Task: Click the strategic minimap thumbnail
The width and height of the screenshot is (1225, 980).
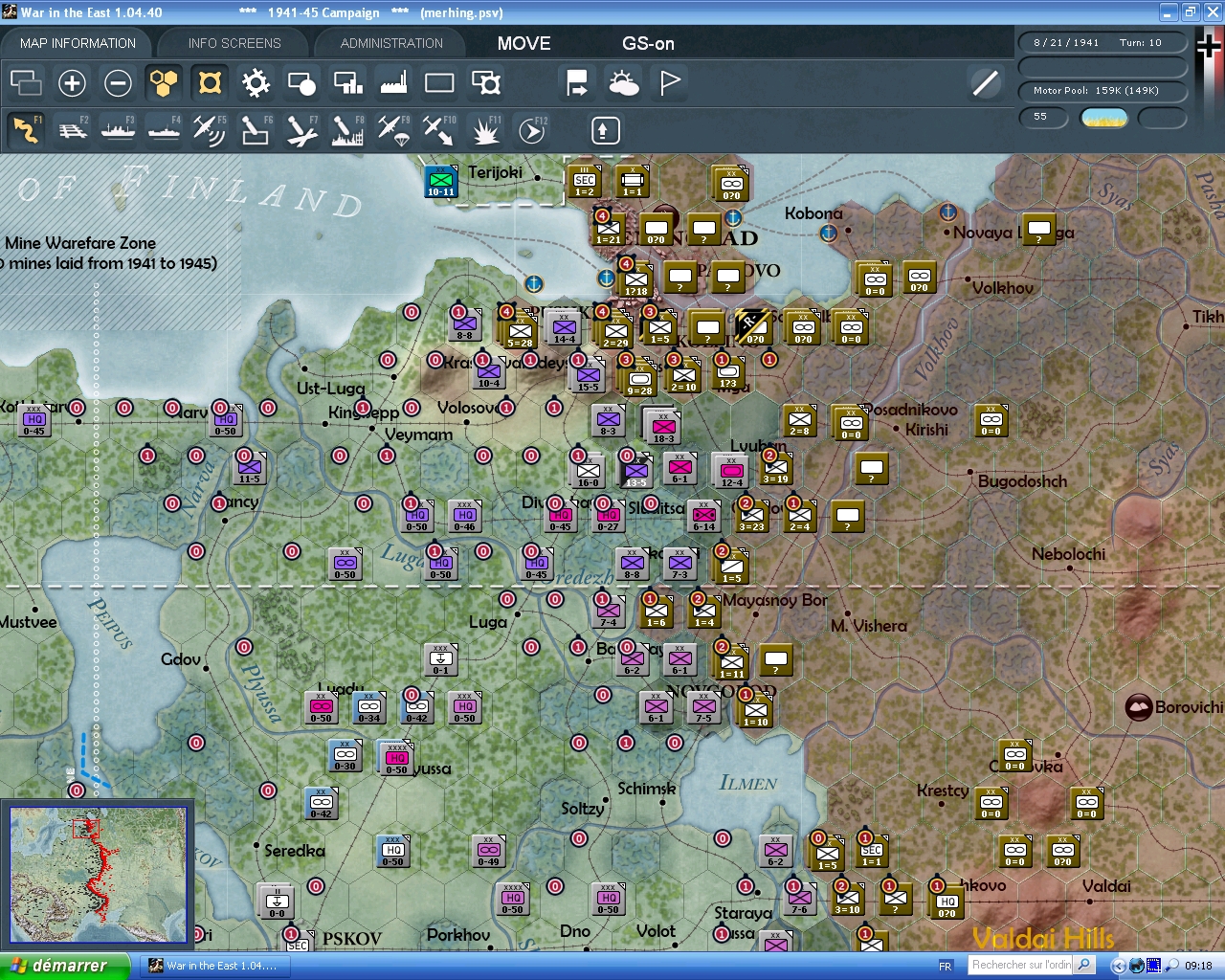Action: pyautogui.click(x=98, y=875)
